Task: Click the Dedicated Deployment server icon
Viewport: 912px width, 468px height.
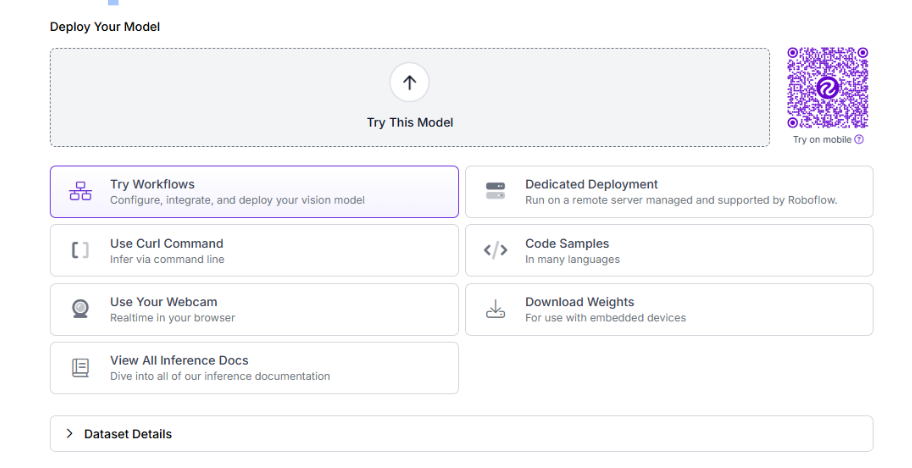Action: pyautogui.click(x=495, y=191)
